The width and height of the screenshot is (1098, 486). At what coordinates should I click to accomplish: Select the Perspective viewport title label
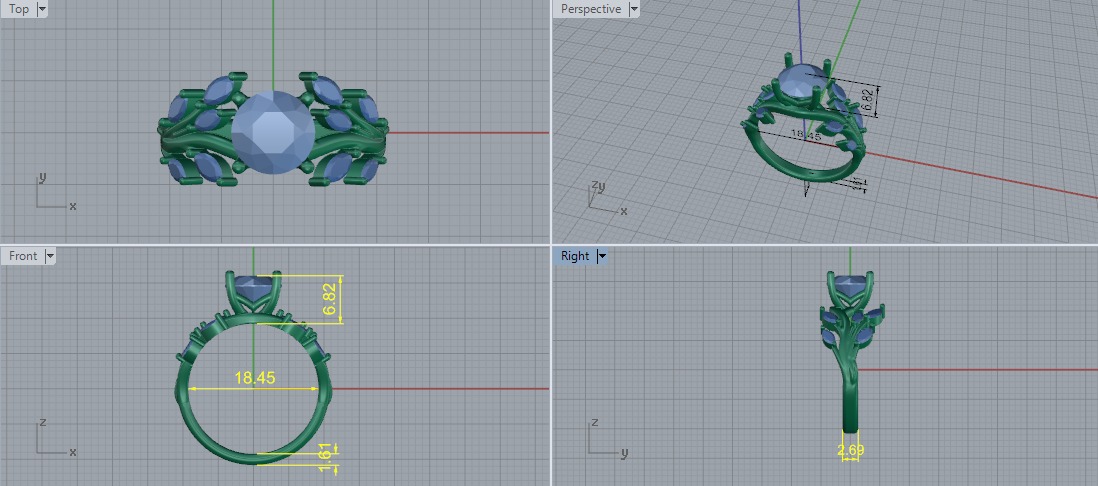(x=590, y=9)
